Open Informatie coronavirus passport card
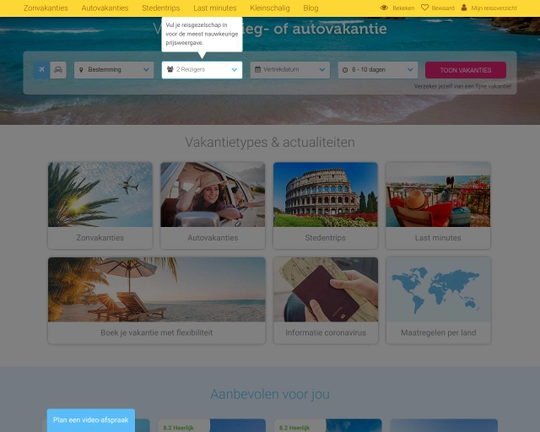Viewport: 540px width, 432px height. [x=326, y=300]
